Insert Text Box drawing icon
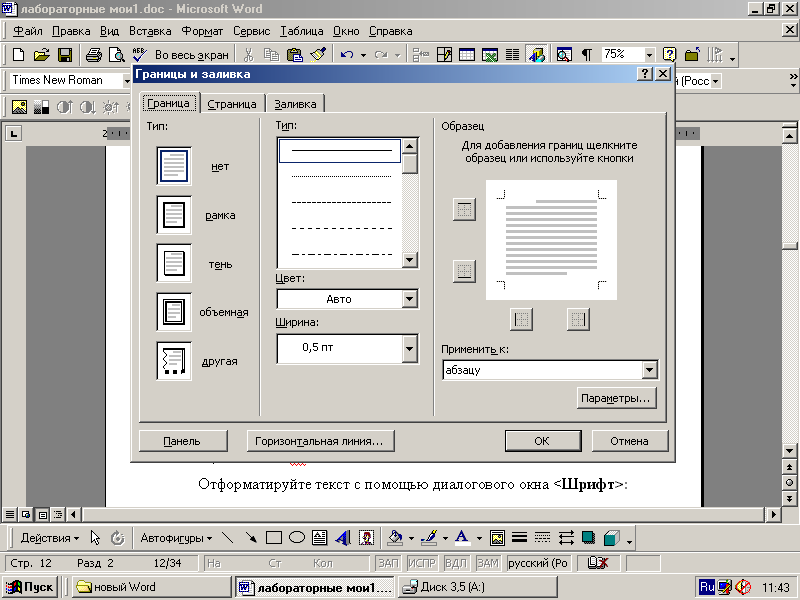 319,537
